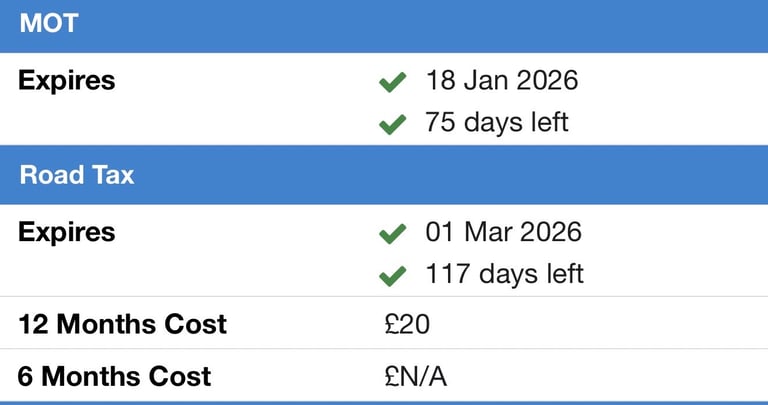This screenshot has width=768, height=405.
Task: Click green checkmark beside 117 days left
Action: click(392, 275)
